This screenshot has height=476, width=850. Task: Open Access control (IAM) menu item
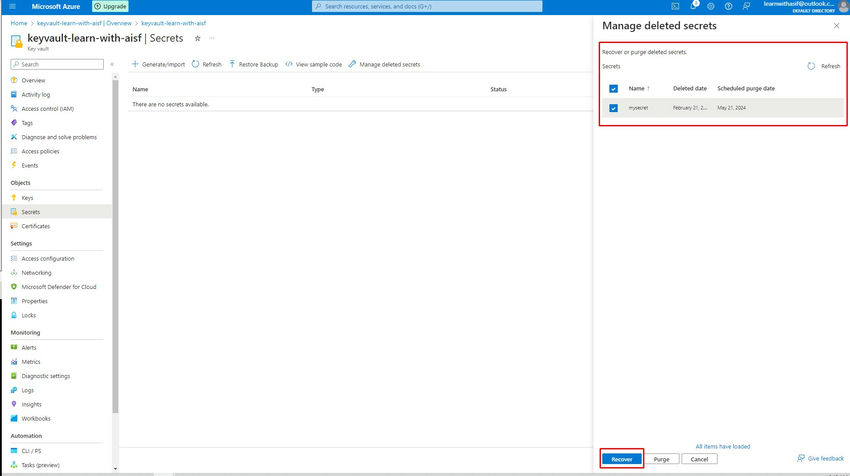click(47, 108)
